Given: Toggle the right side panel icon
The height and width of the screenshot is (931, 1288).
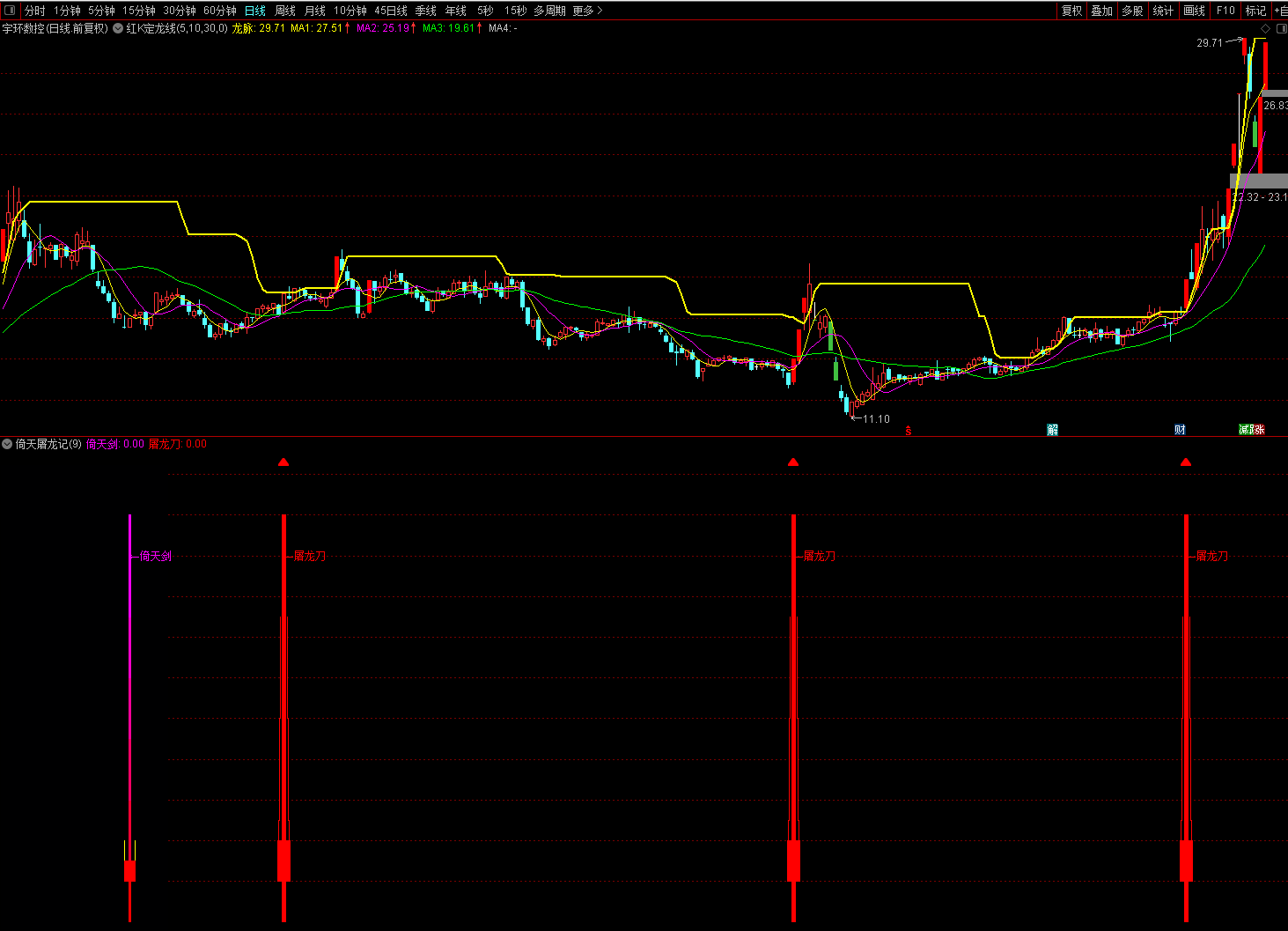Looking at the screenshot, I should click(1282, 28).
